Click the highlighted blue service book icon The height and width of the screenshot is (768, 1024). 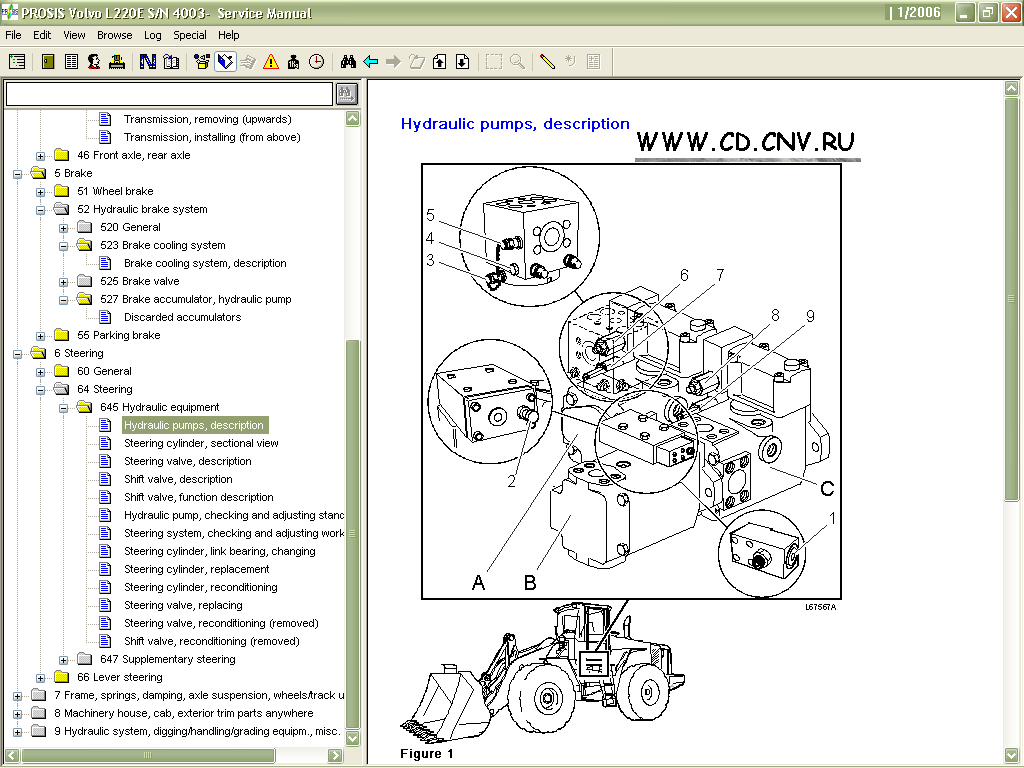[225, 62]
